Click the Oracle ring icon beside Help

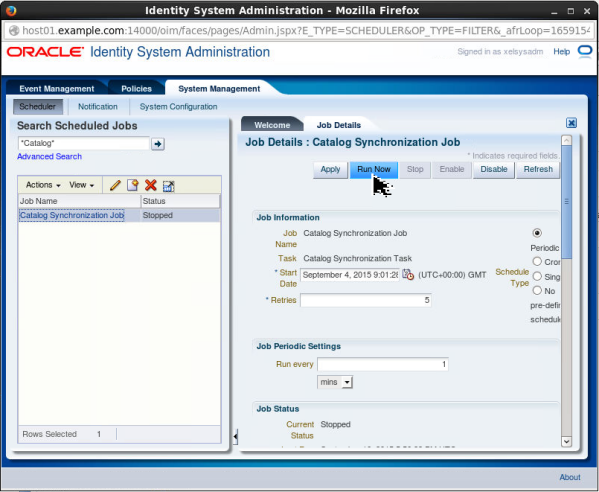(585, 52)
